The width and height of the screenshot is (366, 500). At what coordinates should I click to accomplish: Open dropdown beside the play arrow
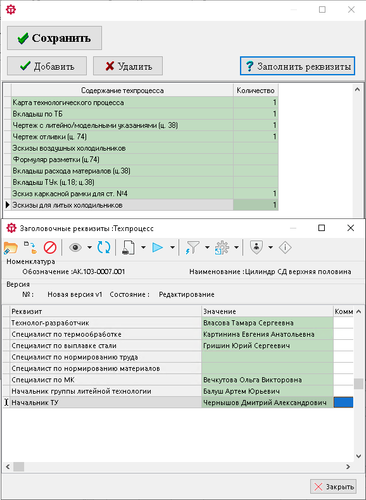click(172, 248)
